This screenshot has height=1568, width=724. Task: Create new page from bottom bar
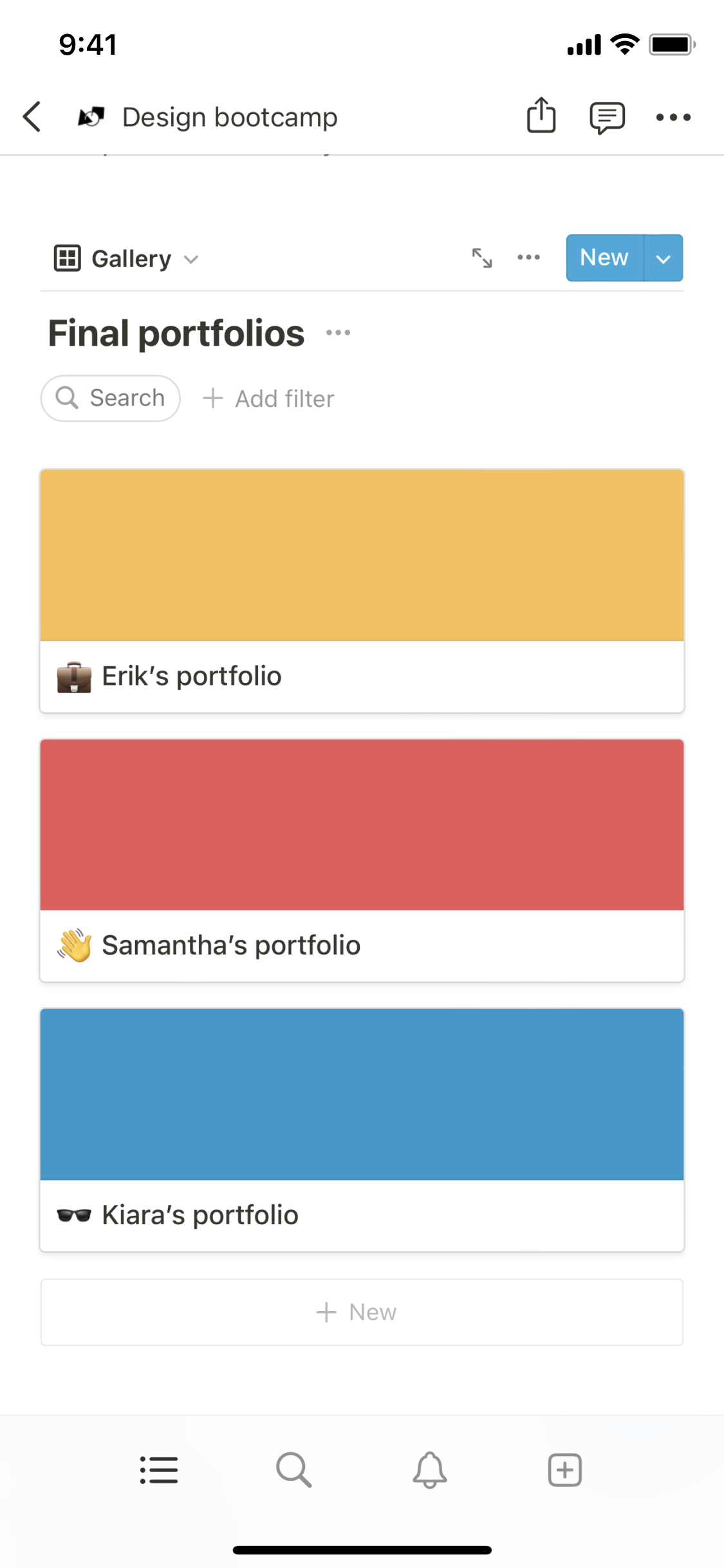point(565,1470)
